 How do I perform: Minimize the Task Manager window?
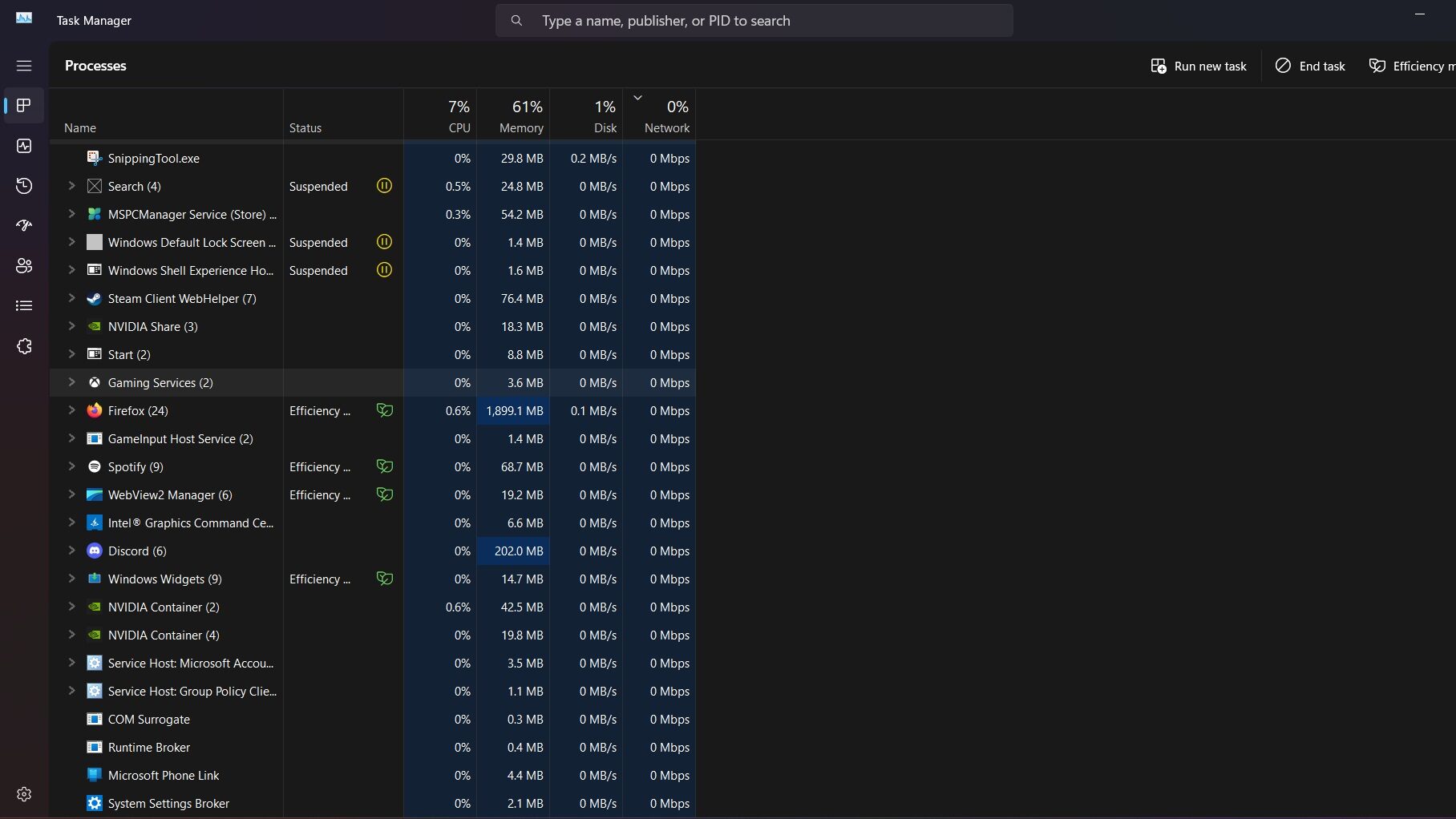point(1420,14)
